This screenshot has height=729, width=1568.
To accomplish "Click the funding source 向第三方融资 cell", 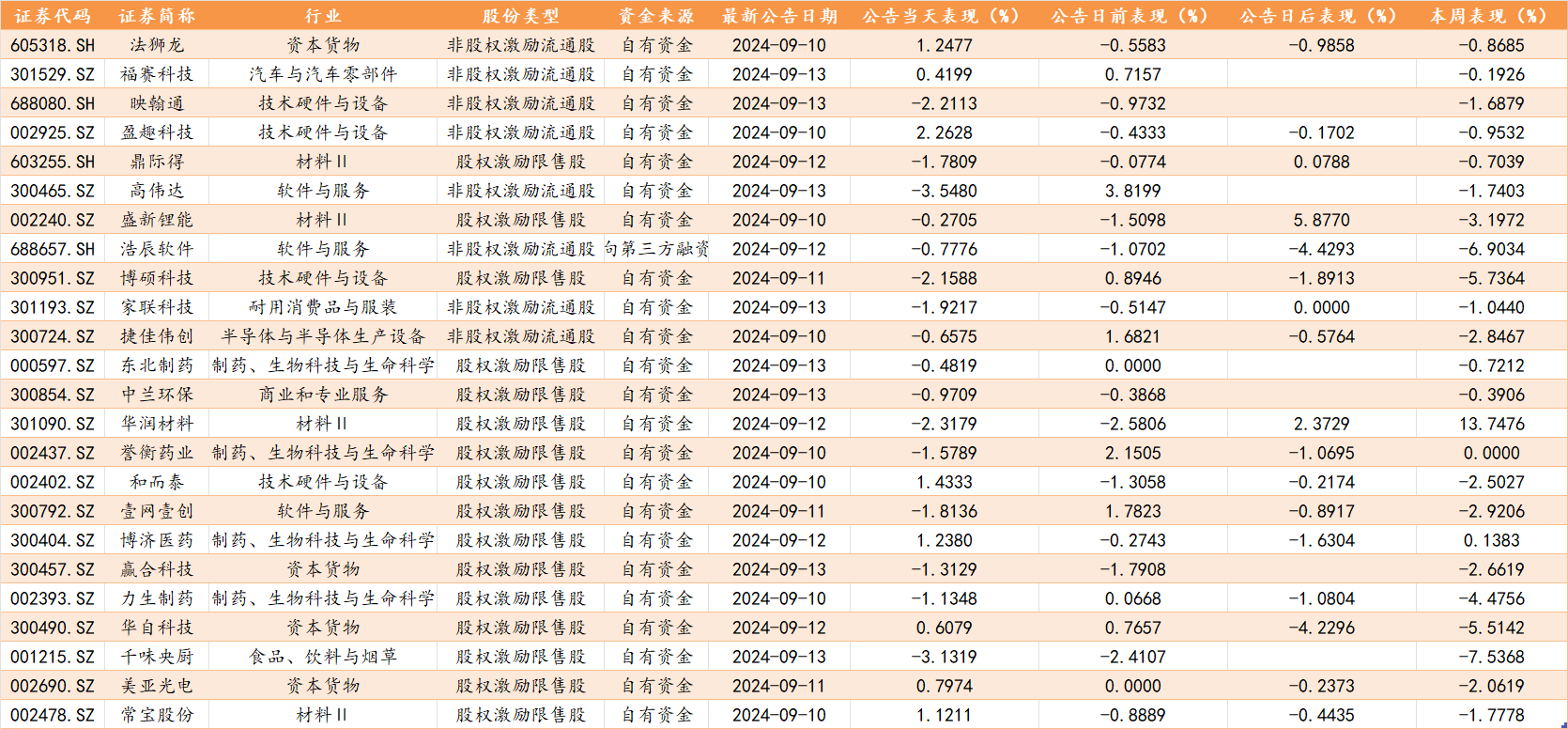I will (x=657, y=249).
